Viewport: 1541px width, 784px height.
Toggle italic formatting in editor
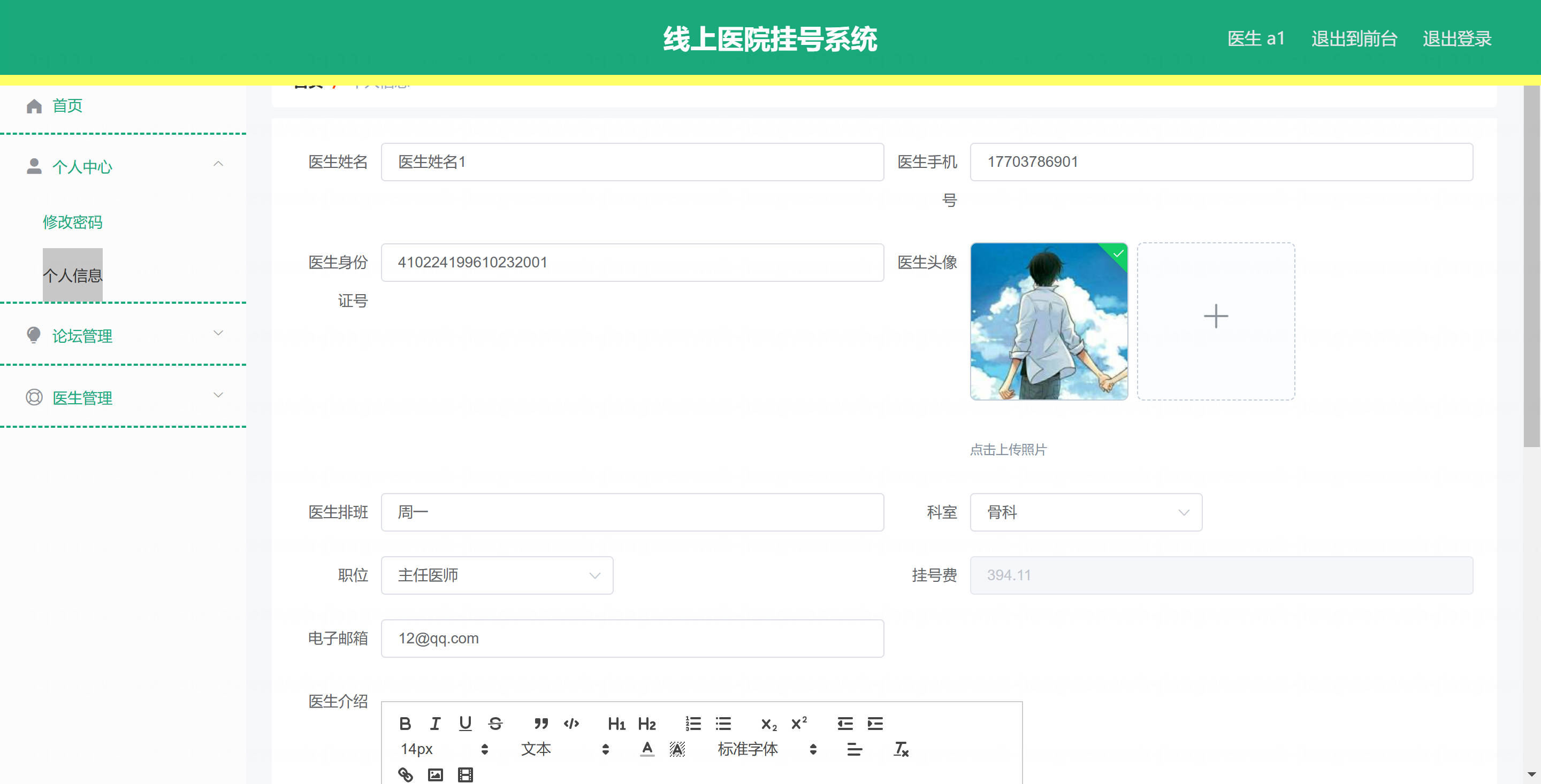[x=435, y=724]
